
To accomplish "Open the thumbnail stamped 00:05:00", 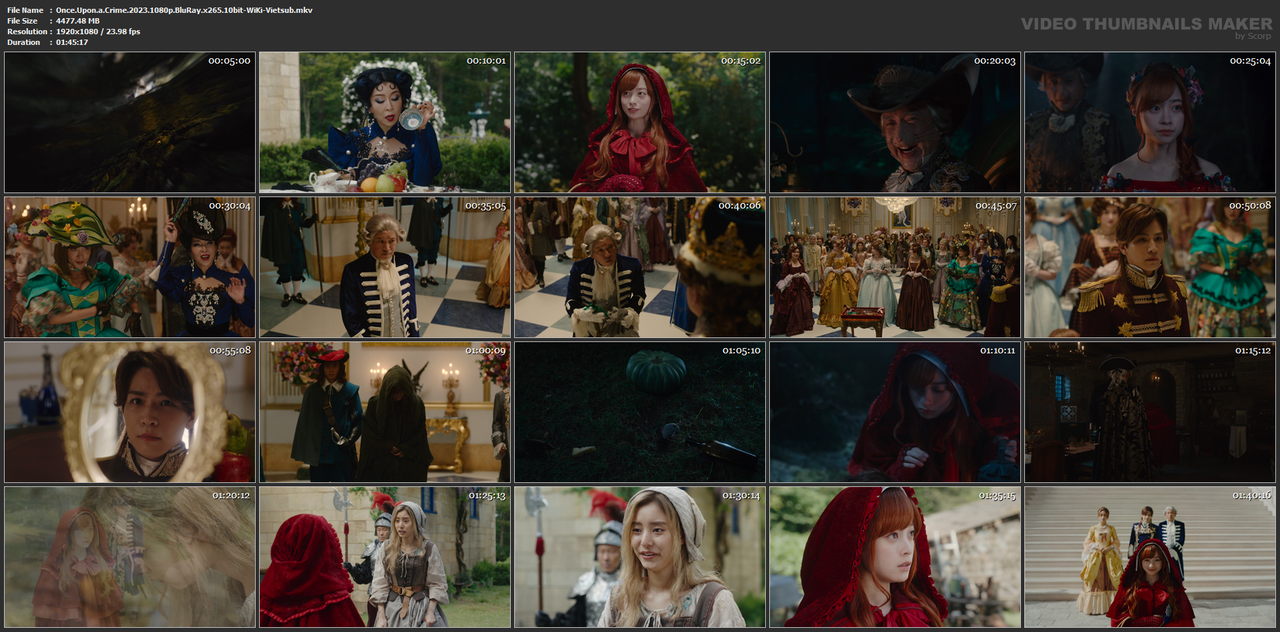I will click(130, 122).
